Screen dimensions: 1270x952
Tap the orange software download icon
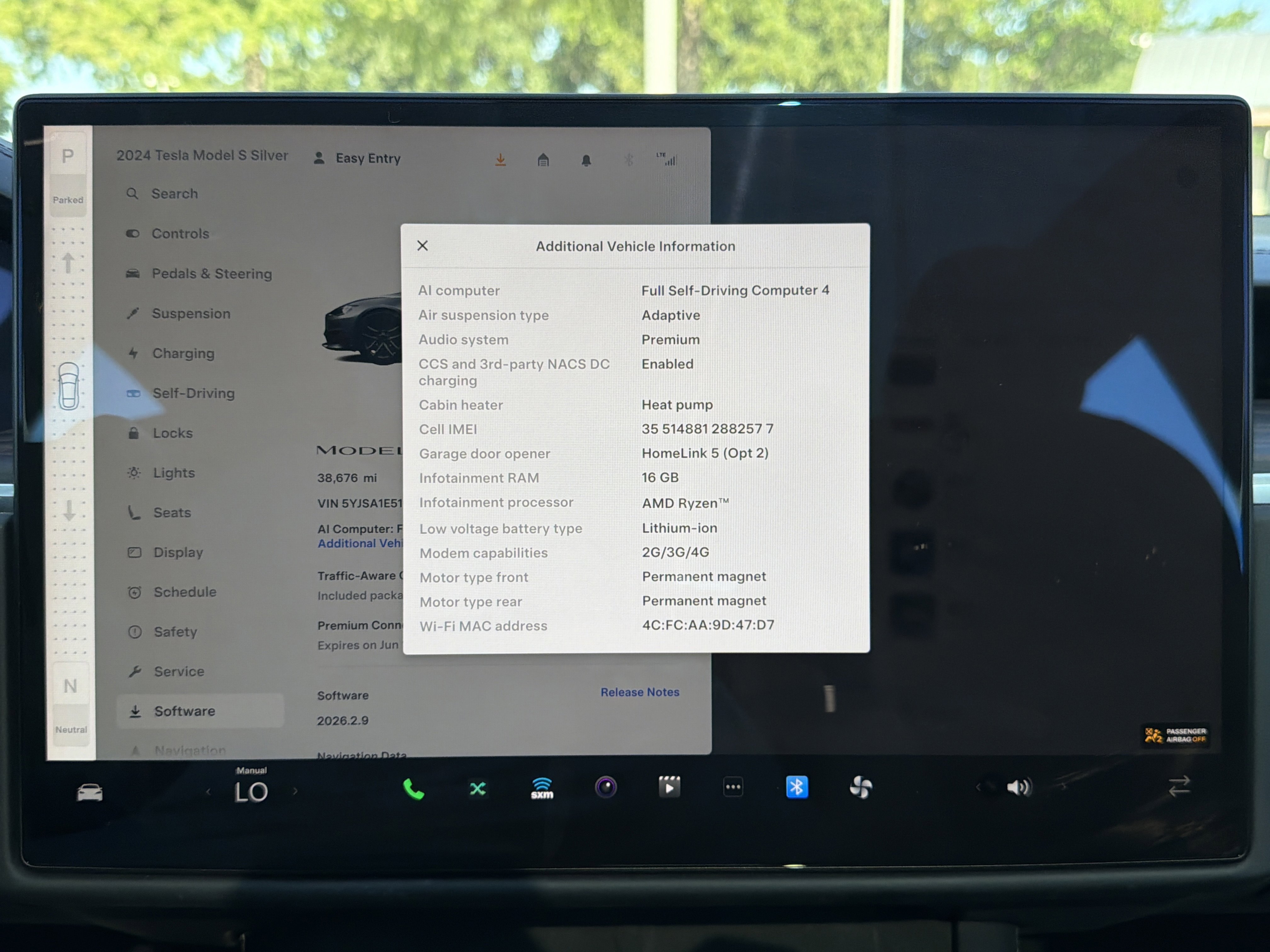501,160
